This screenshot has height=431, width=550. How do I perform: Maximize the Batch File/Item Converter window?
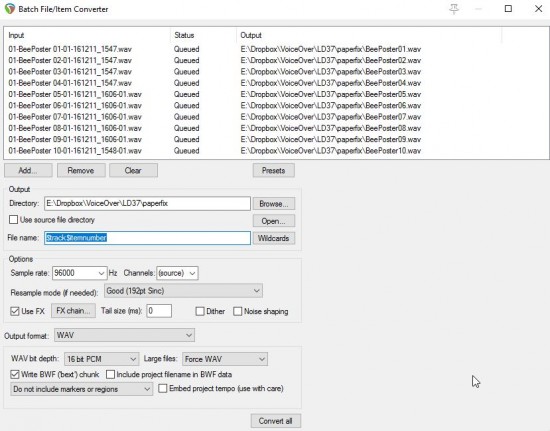click(508, 9)
